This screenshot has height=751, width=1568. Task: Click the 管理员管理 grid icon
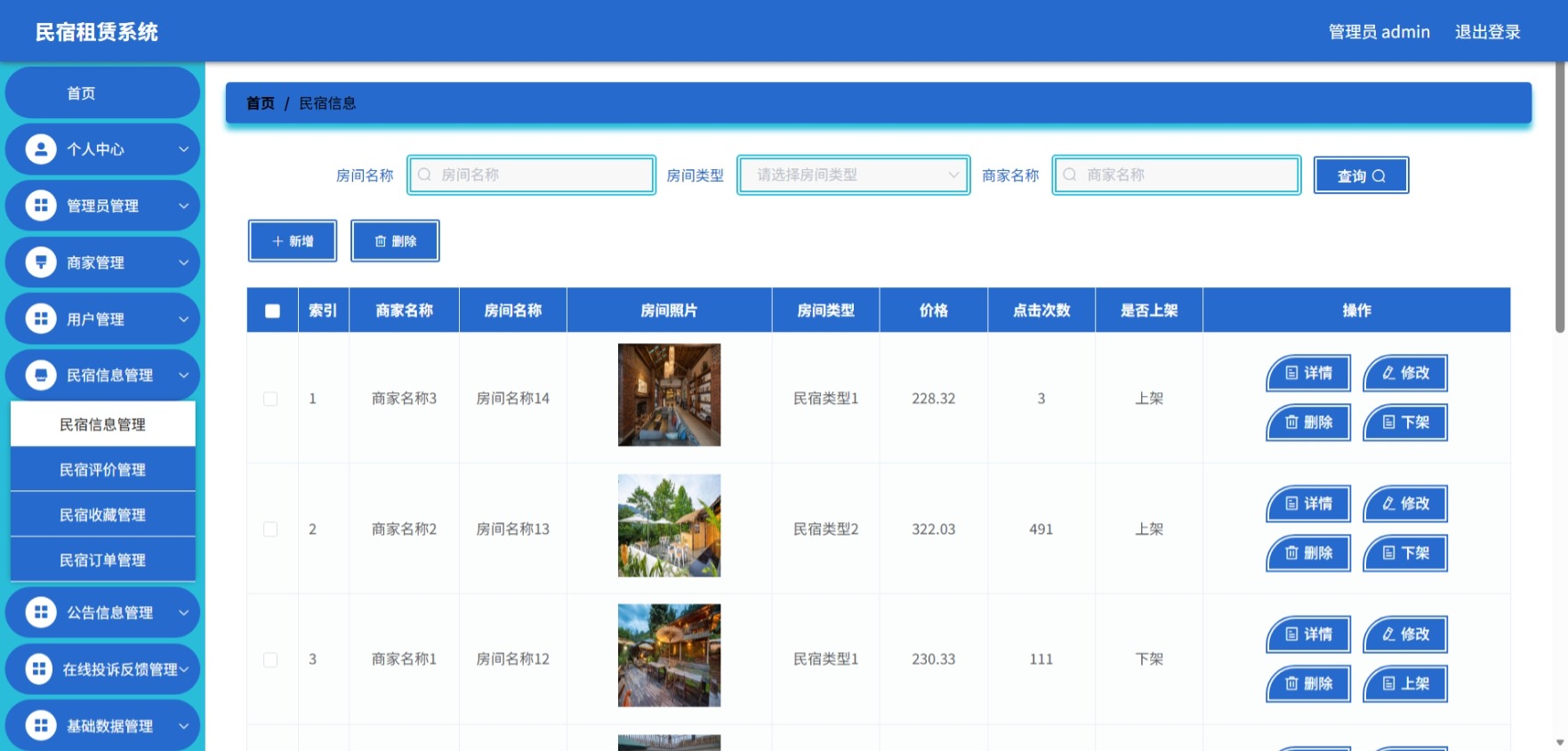40,206
